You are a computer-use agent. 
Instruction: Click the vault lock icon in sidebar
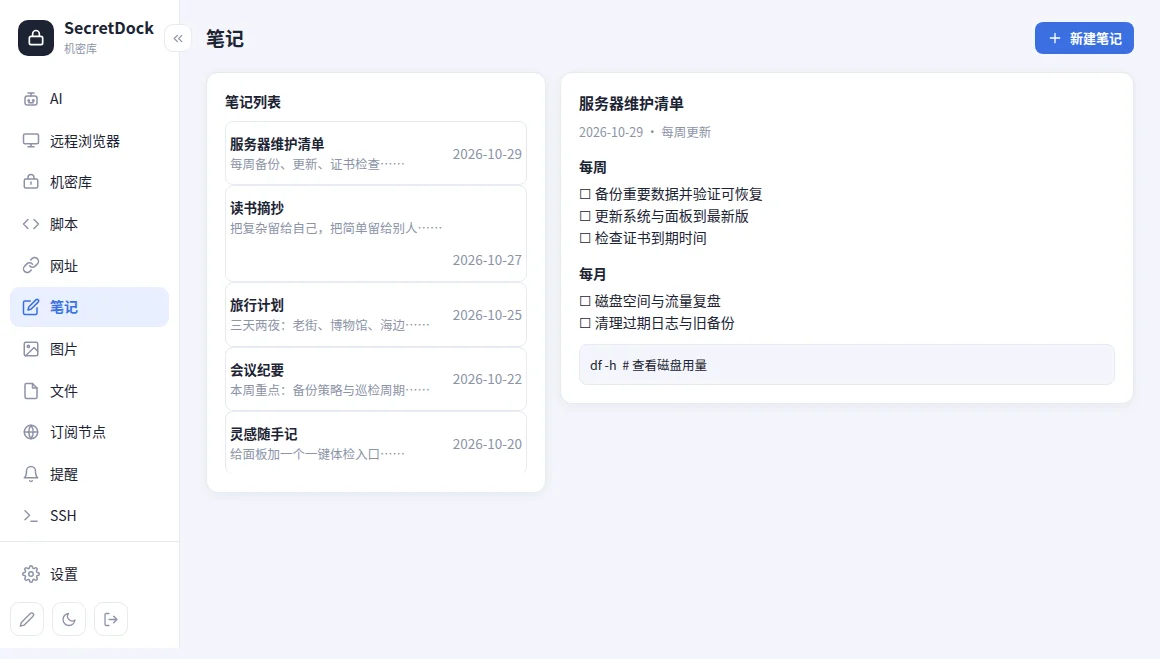coord(31,182)
